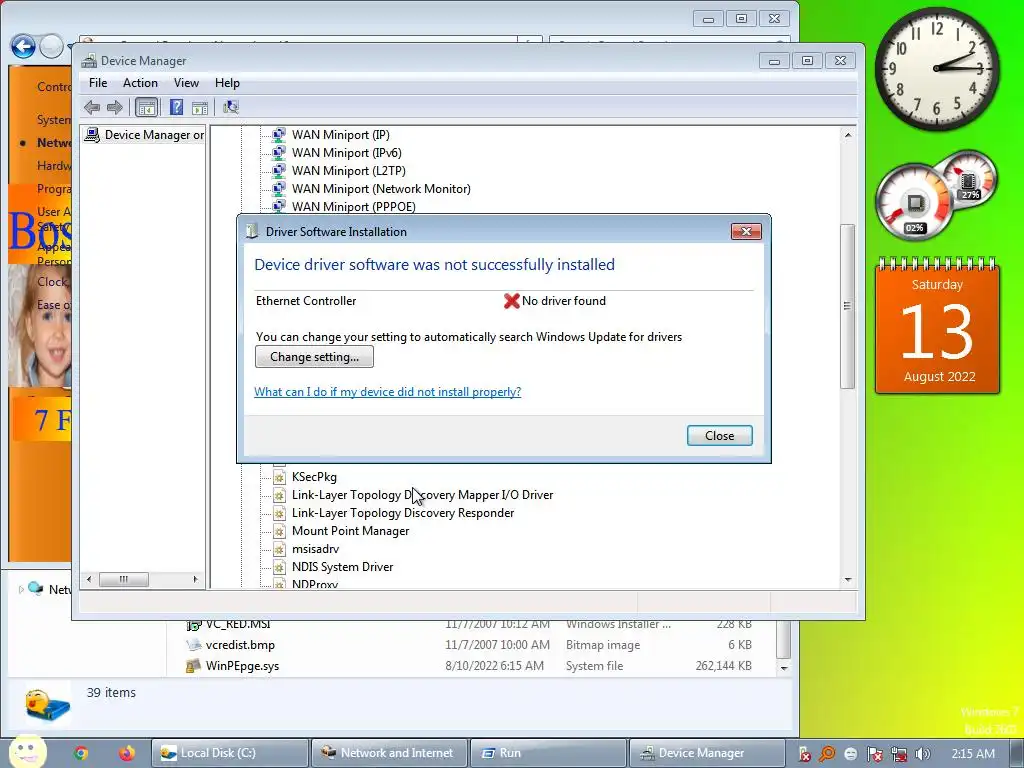The height and width of the screenshot is (768, 1024).
Task: Click the red shield security tray icon
Action: pos(805,754)
